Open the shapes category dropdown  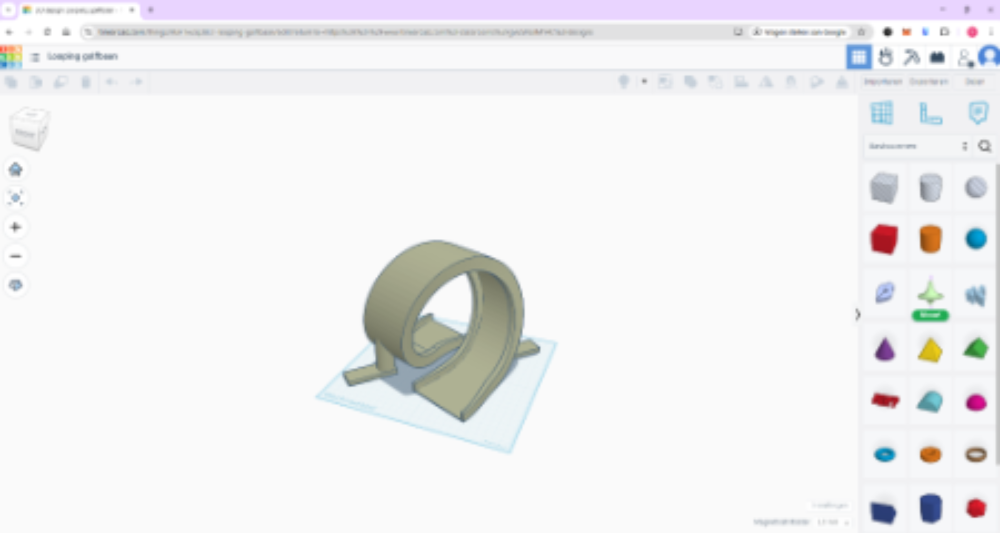pos(918,146)
